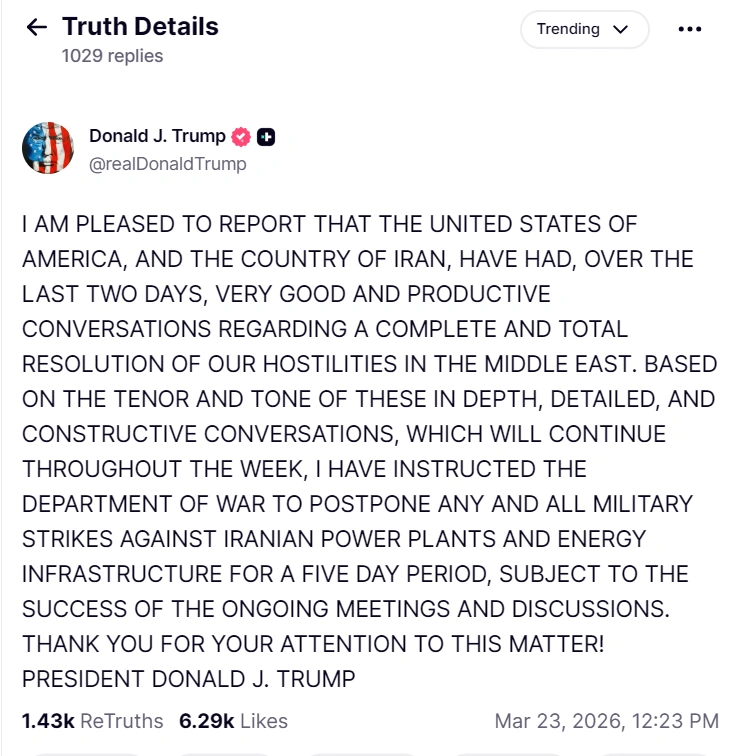Click the @realDonaldTrump handle
Screen dimensions: 737x756
(x=167, y=164)
